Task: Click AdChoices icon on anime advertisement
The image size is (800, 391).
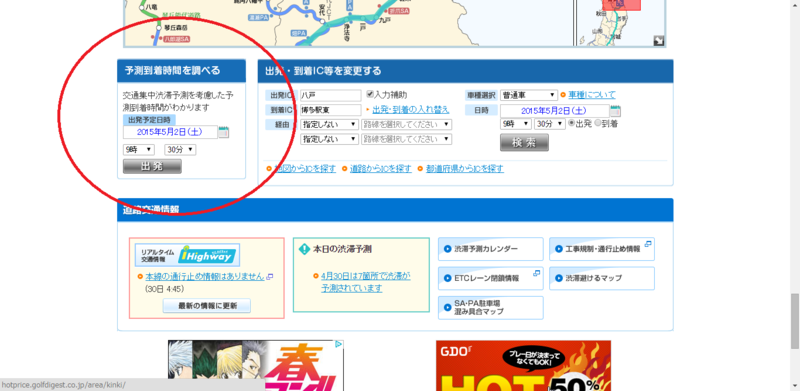Action: tap(338, 345)
